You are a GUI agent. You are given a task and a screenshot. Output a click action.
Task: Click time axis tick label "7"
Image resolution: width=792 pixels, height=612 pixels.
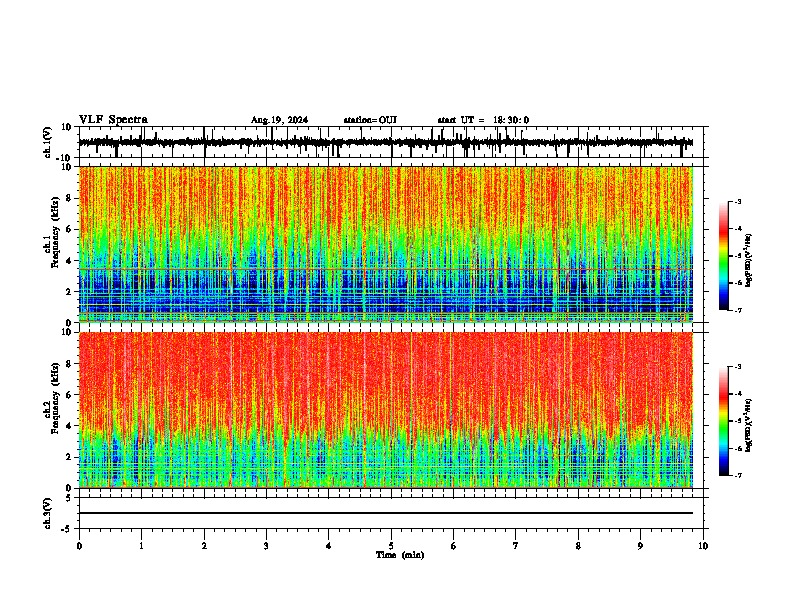(516, 546)
